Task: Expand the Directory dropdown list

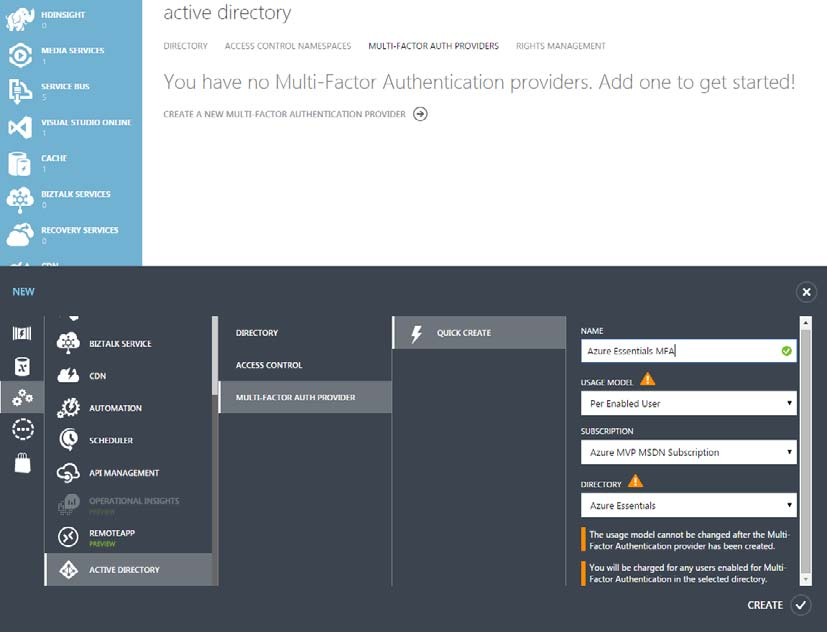Action: click(688, 505)
